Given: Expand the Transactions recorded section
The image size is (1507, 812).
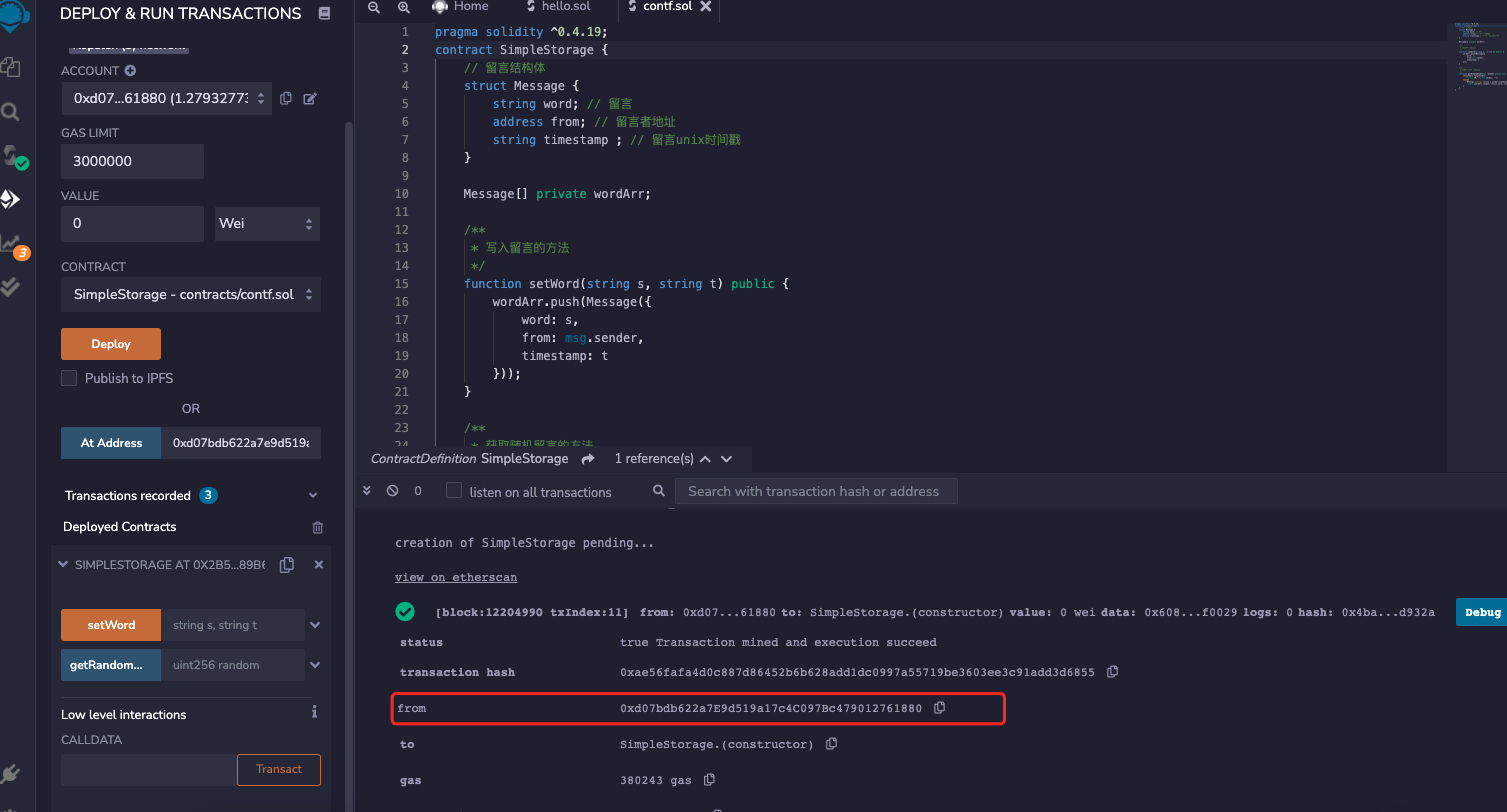Looking at the screenshot, I should [313, 496].
